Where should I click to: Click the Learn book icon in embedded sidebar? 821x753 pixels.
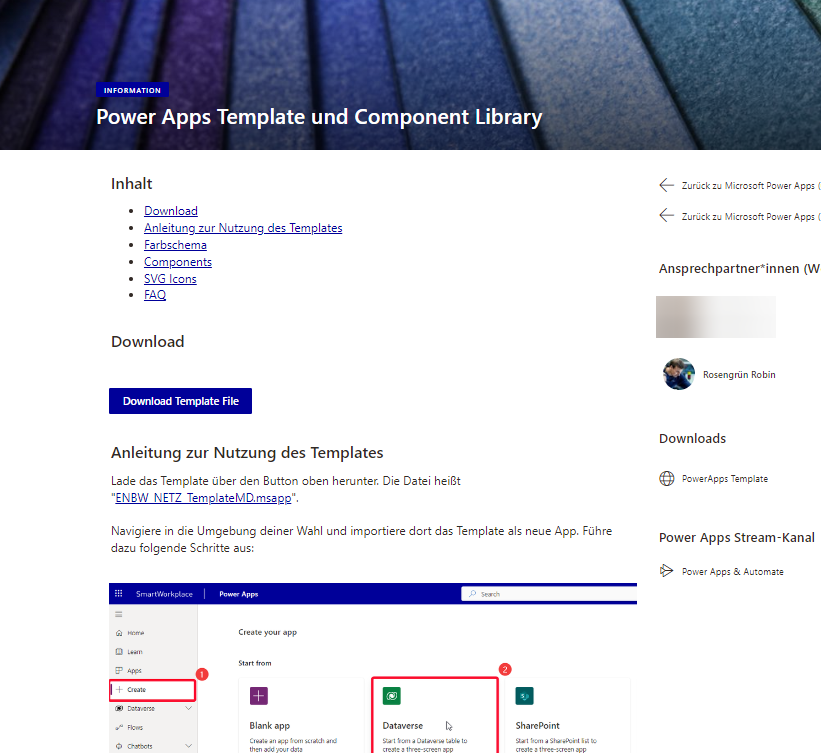(119, 651)
